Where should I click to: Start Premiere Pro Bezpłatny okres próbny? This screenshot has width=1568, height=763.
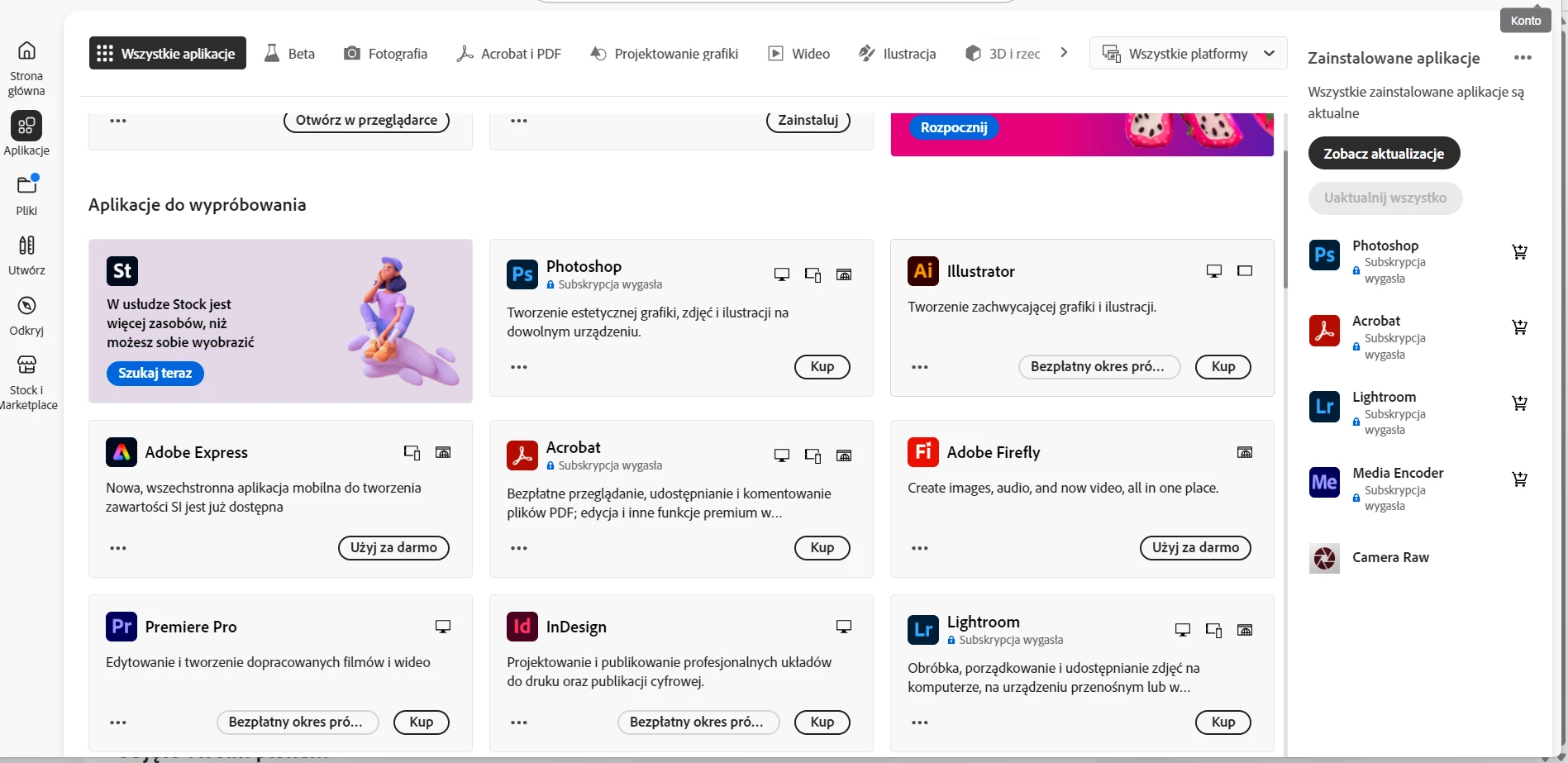[x=298, y=722]
